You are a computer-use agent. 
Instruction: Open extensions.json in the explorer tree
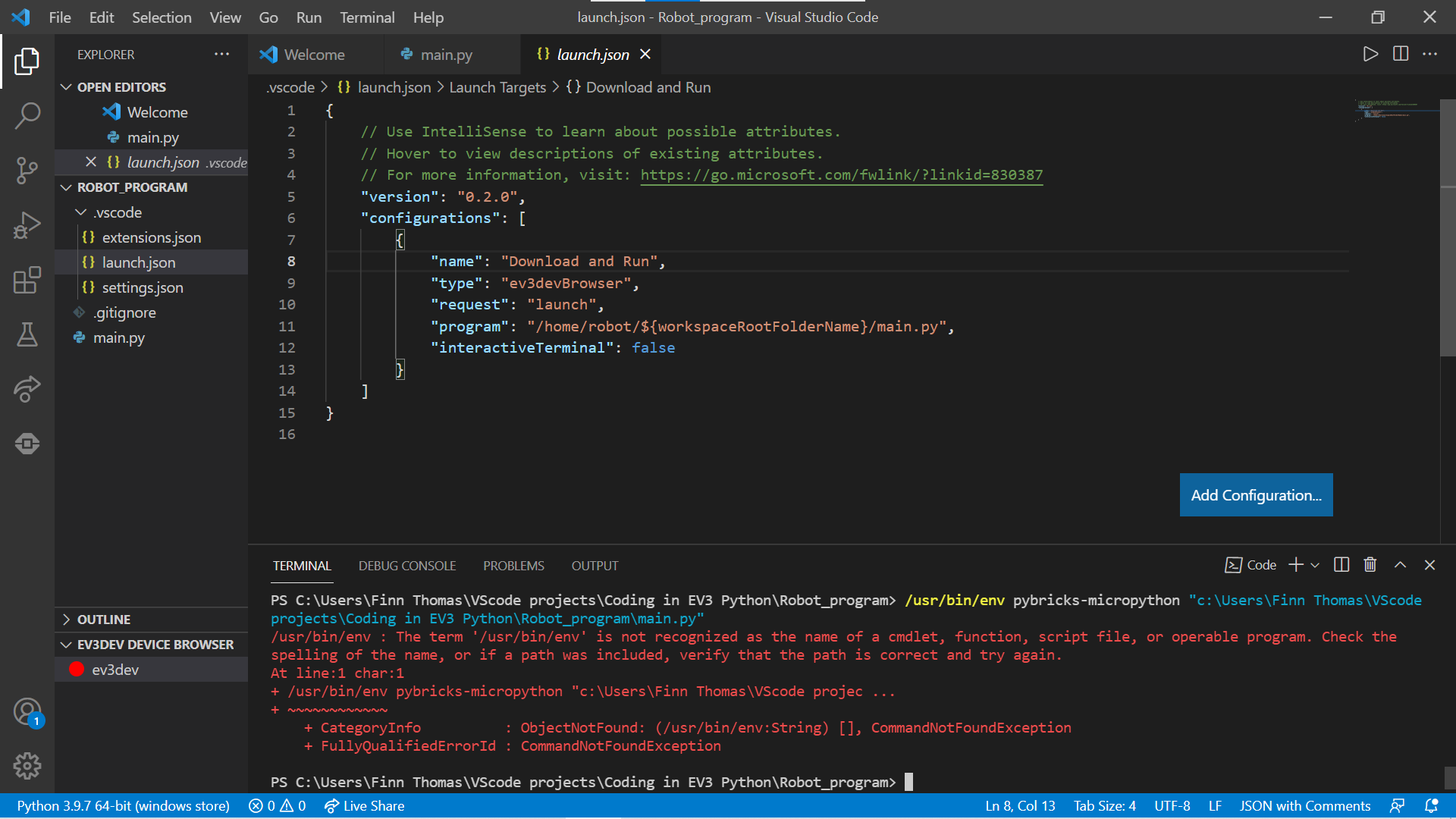(x=152, y=237)
